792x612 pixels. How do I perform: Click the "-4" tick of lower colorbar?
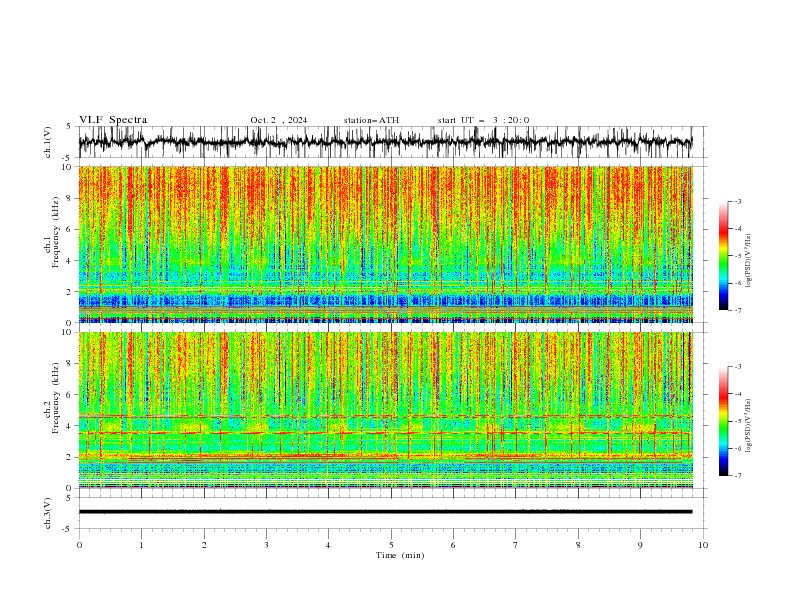click(x=737, y=394)
